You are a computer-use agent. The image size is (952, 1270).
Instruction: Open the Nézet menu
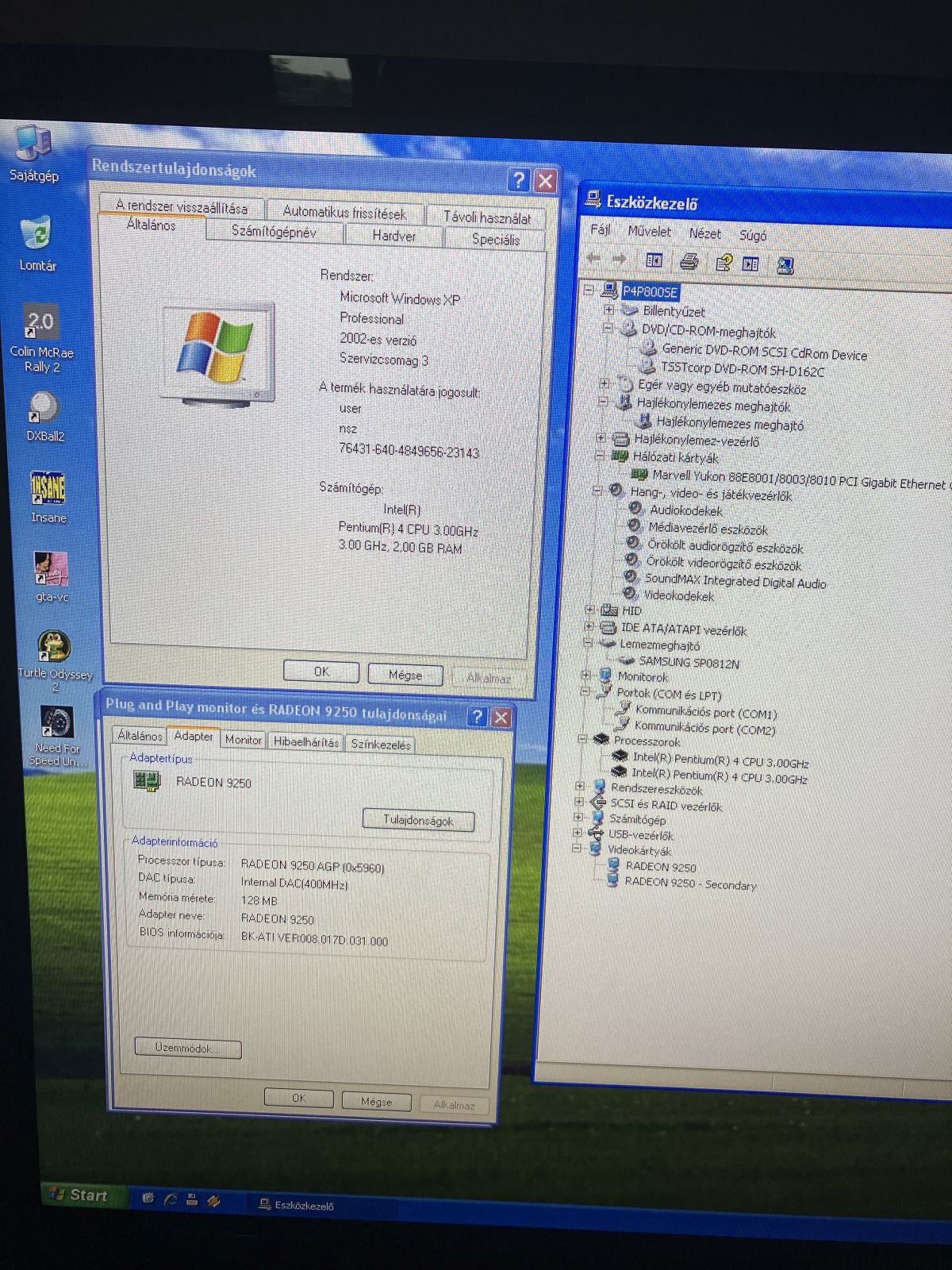click(x=704, y=233)
